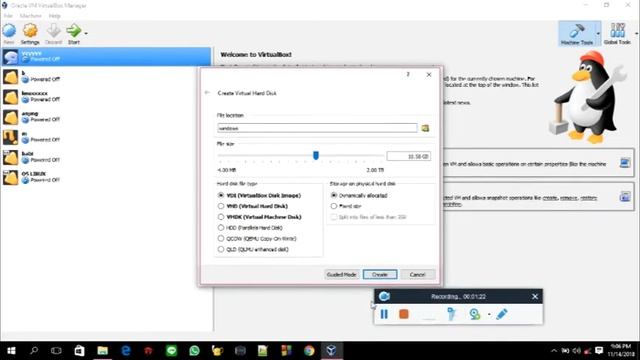
Task: Click the New machine toolbar icon
Action: coord(9,31)
